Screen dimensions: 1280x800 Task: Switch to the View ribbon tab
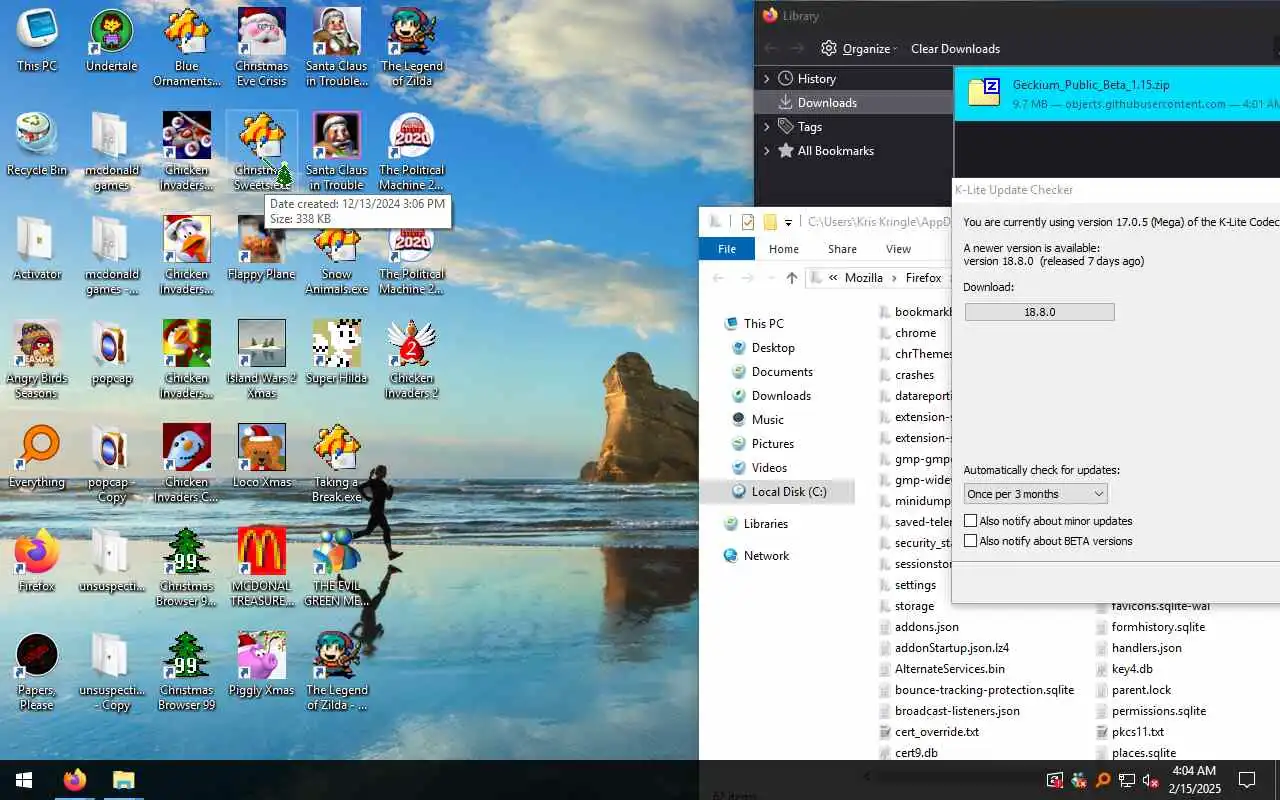(x=898, y=249)
